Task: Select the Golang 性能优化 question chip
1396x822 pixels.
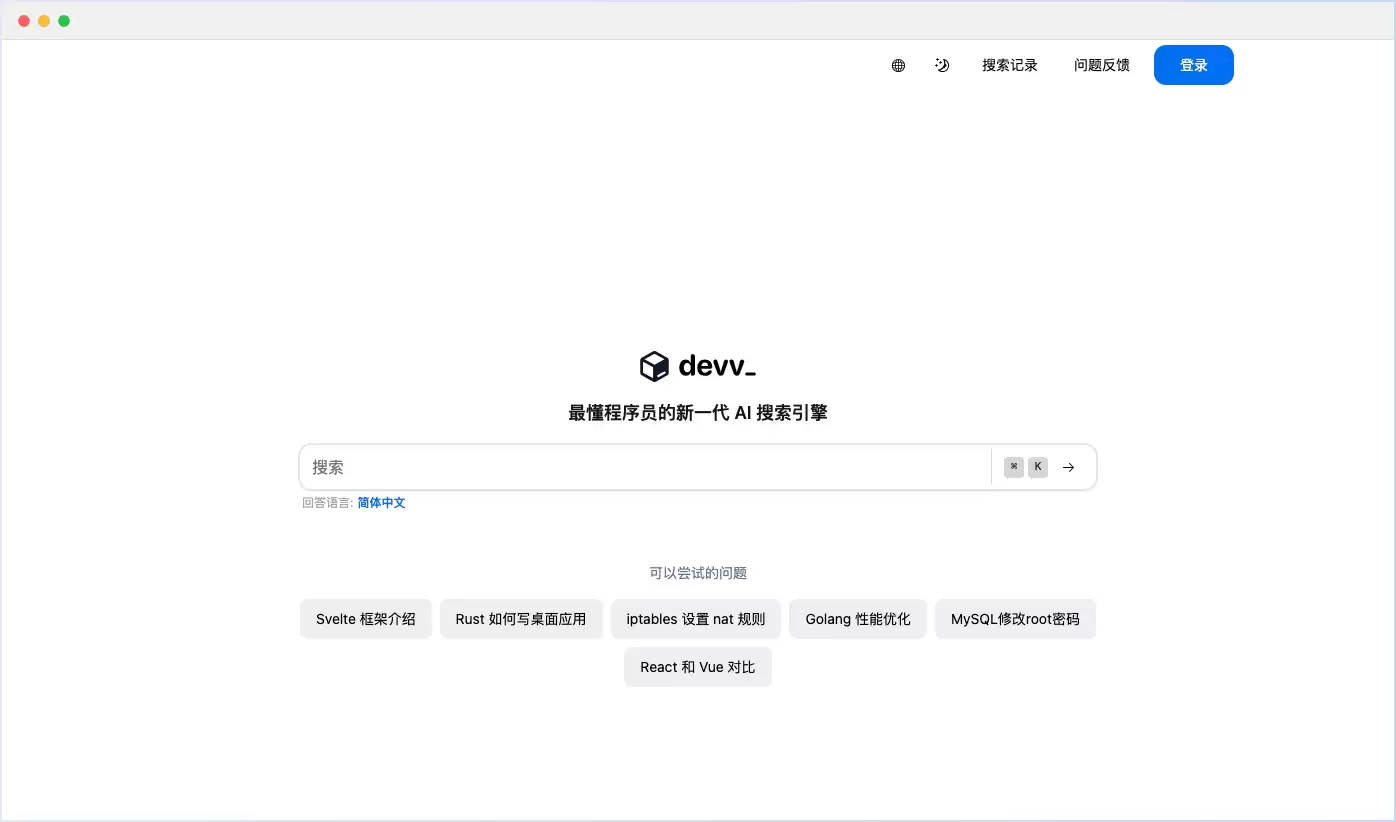Action: [857, 619]
